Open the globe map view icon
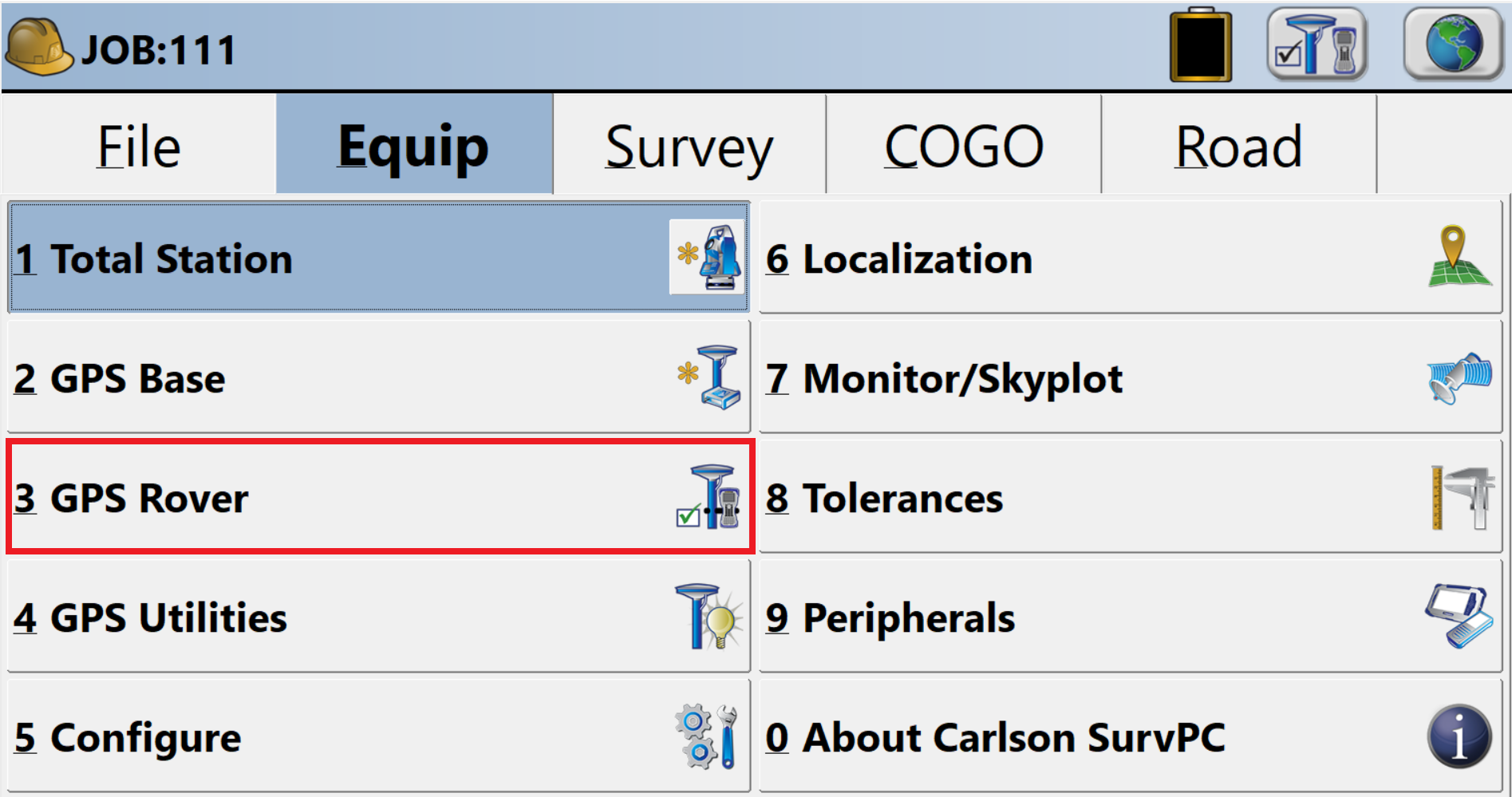This screenshot has height=797, width=1512. pos(1453,45)
